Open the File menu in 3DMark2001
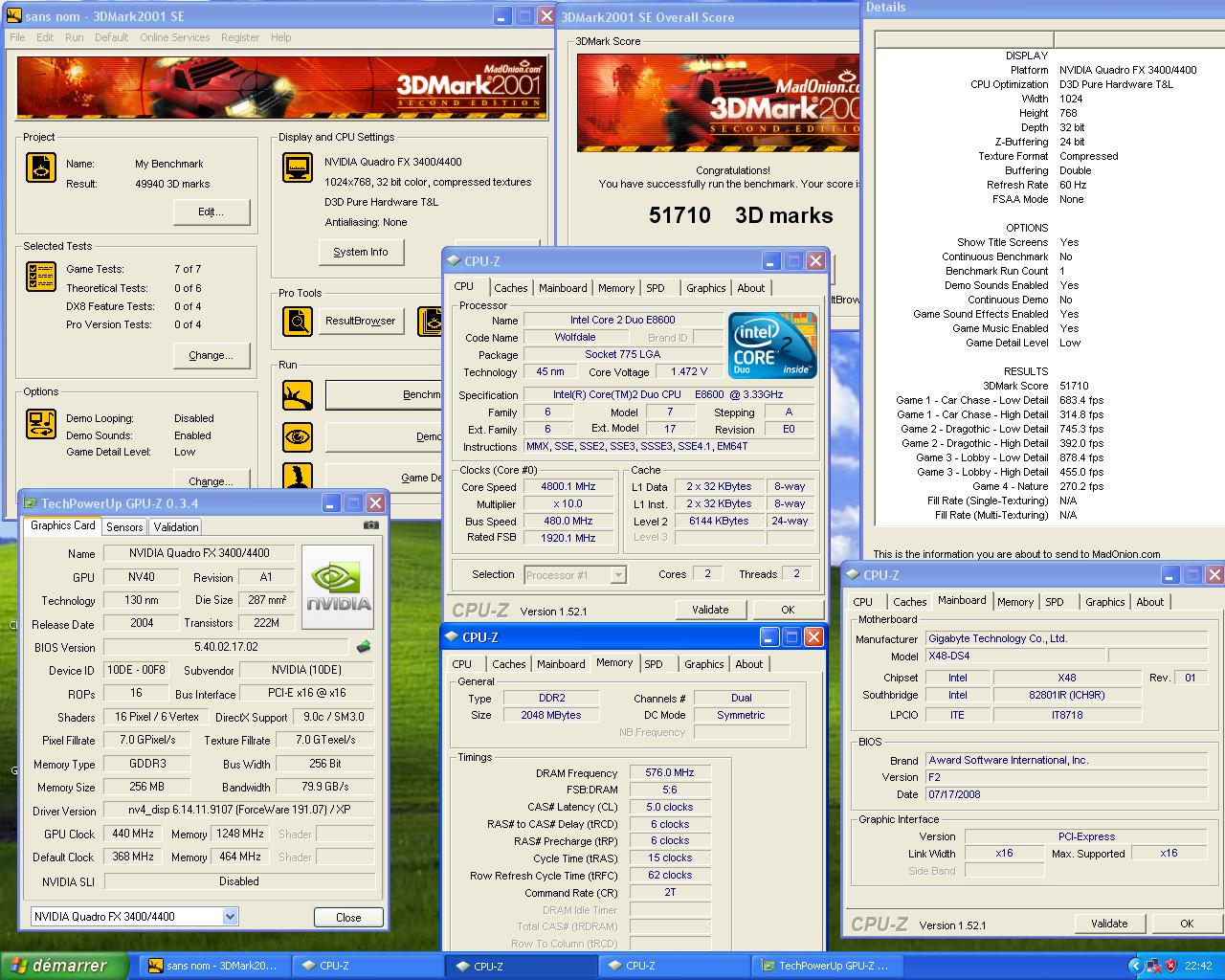 tap(17, 37)
